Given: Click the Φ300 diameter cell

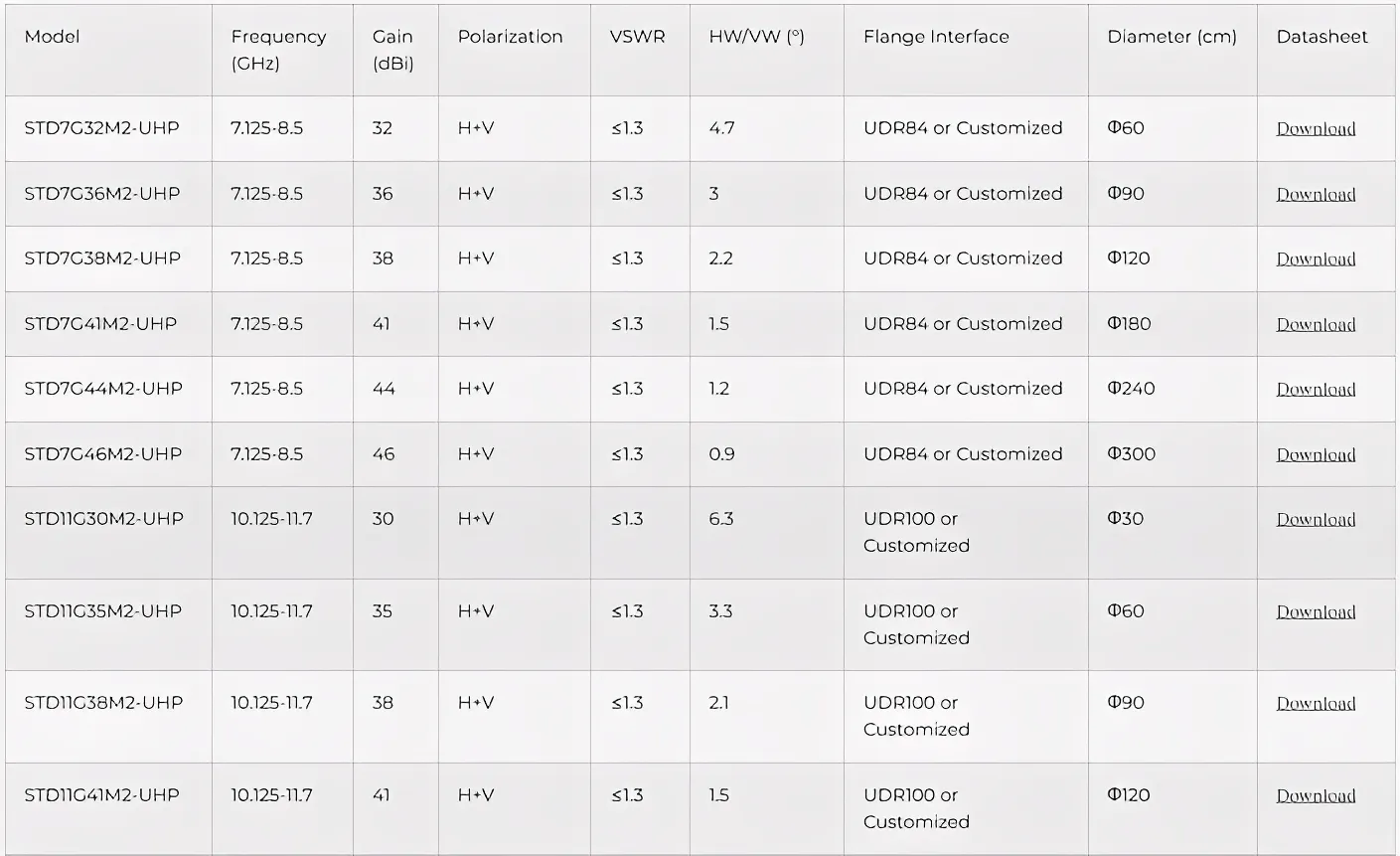Looking at the screenshot, I should pyautogui.click(x=1132, y=454).
